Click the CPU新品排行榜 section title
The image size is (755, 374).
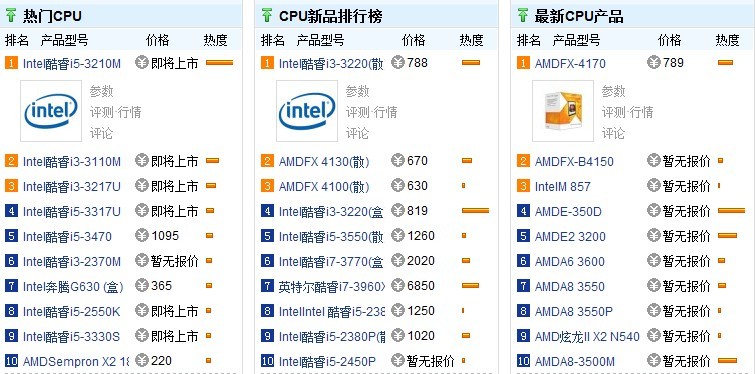pos(331,16)
